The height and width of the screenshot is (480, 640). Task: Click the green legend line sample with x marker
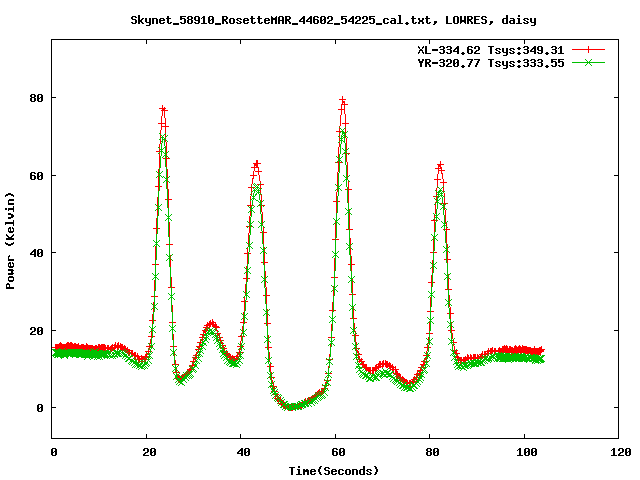(588, 62)
